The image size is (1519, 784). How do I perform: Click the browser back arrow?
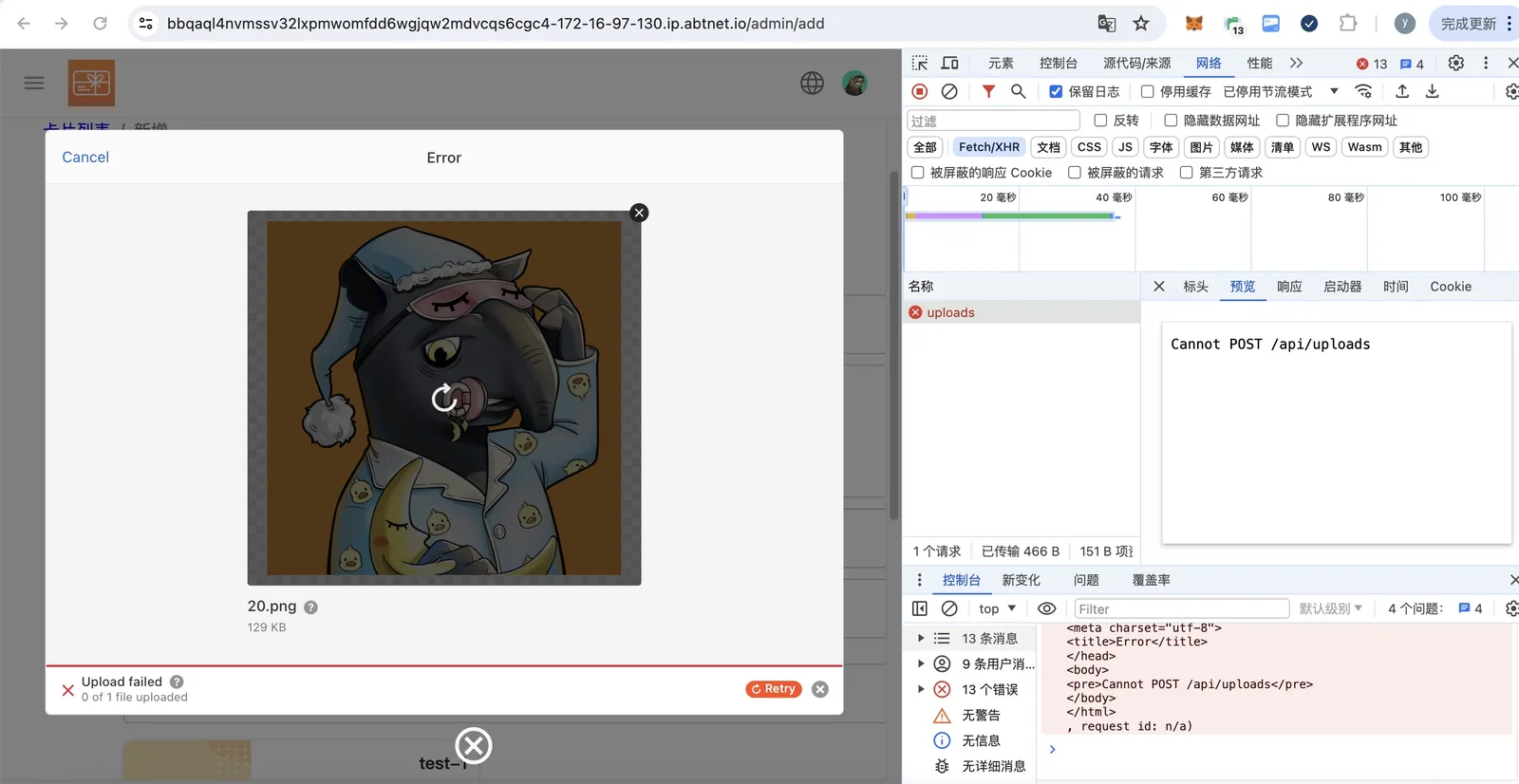pos(24,23)
